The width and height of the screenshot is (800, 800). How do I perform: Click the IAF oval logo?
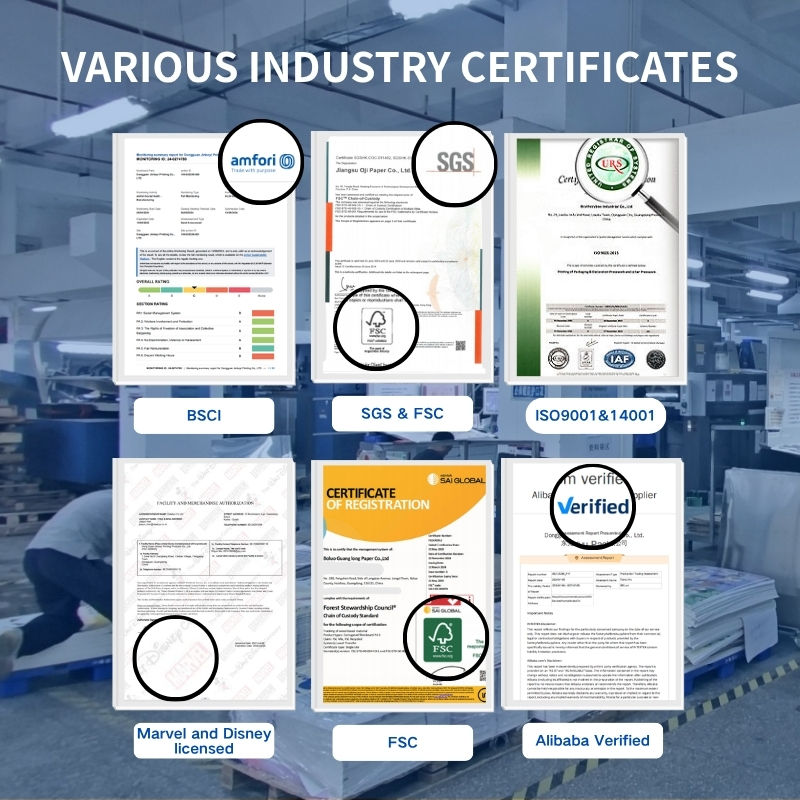(x=619, y=359)
